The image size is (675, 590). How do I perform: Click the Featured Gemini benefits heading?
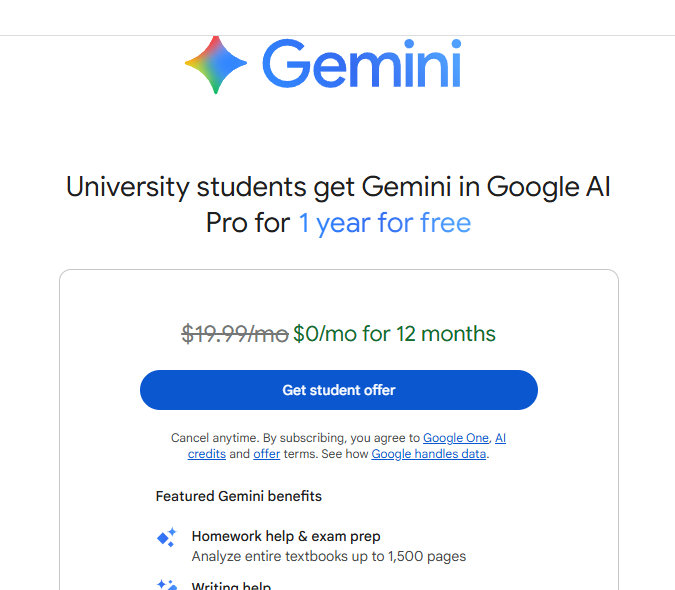coord(238,496)
